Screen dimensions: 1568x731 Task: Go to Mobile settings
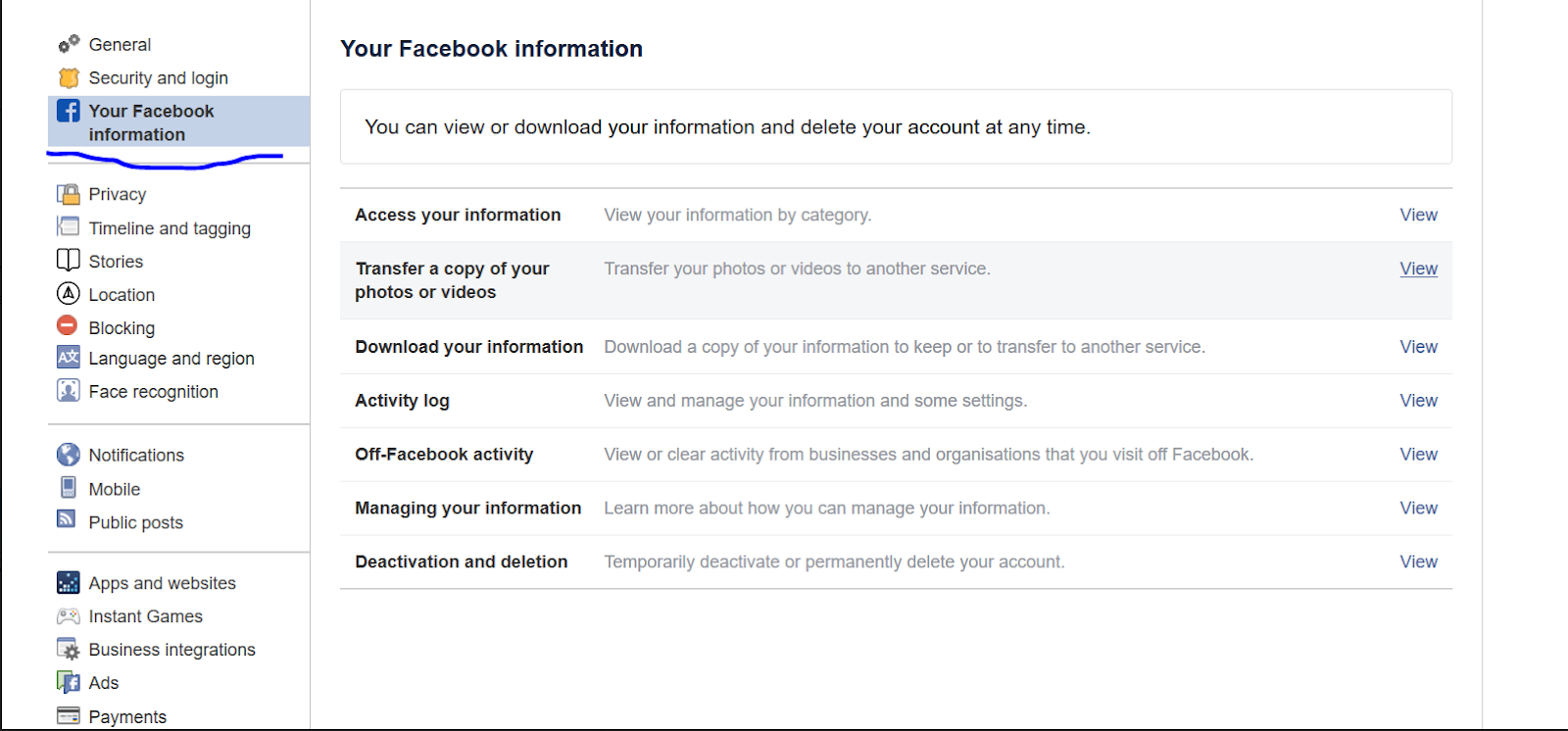115,489
